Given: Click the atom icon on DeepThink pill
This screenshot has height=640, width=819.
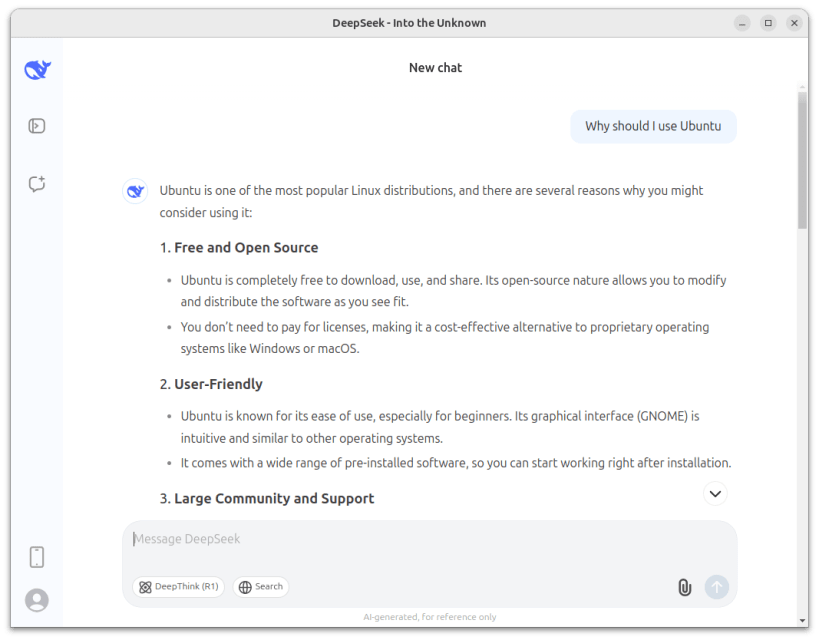Looking at the screenshot, I should tap(144, 587).
